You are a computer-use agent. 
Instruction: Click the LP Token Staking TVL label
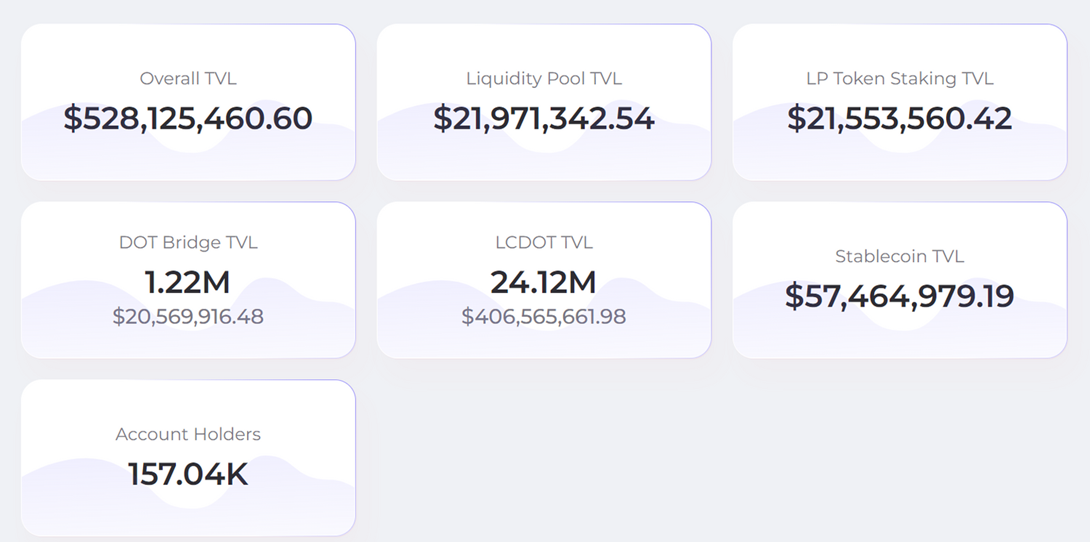(x=900, y=78)
